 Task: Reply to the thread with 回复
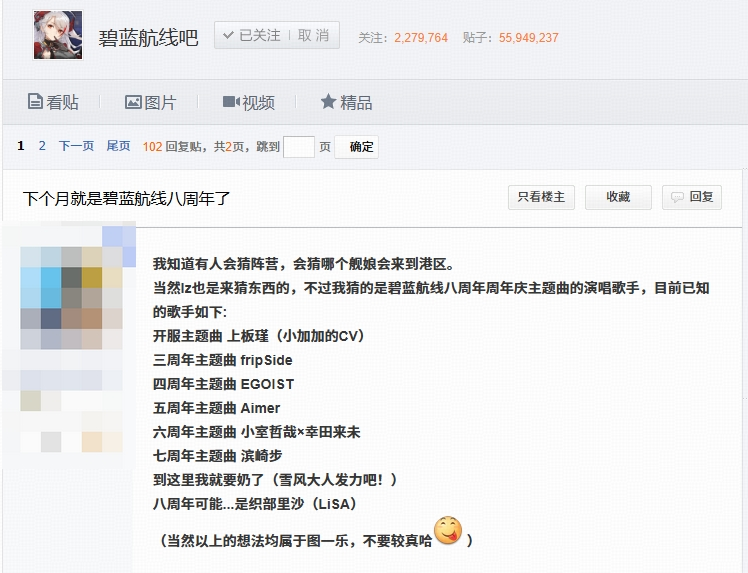[x=692, y=197]
